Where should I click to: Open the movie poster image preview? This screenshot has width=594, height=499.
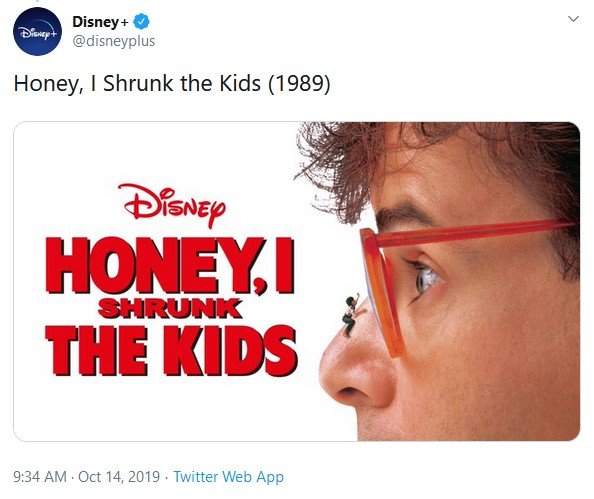(297, 281)
